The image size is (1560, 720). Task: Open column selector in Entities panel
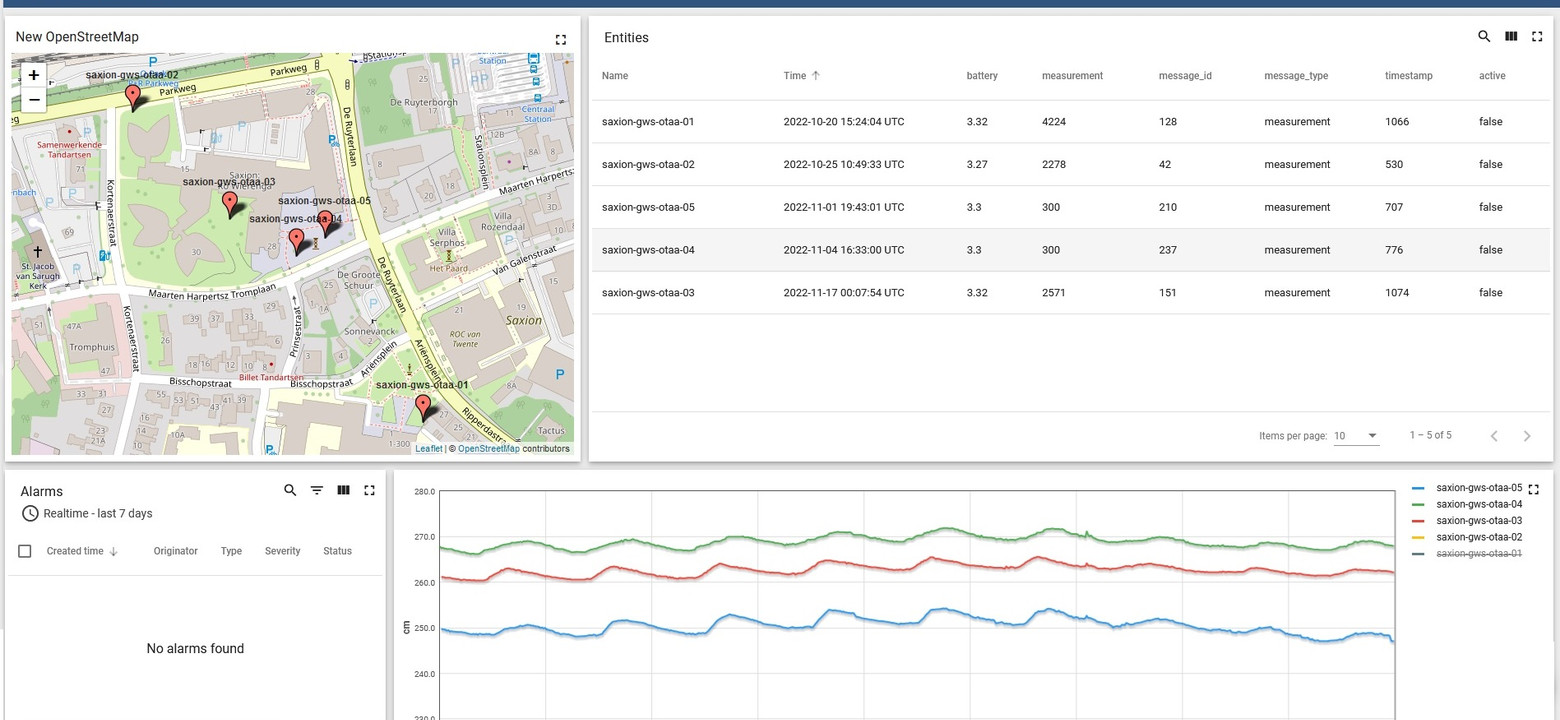[x=1511, y=37]
